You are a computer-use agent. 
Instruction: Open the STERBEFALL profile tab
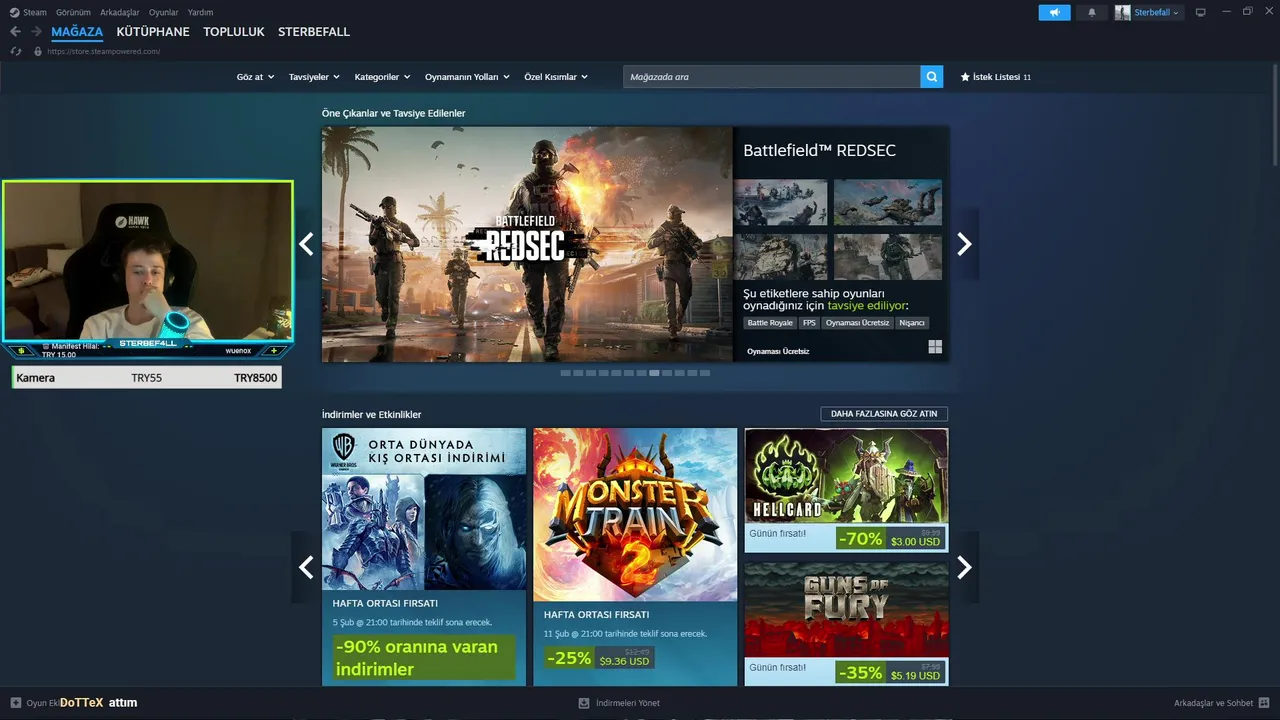(314, 32)
